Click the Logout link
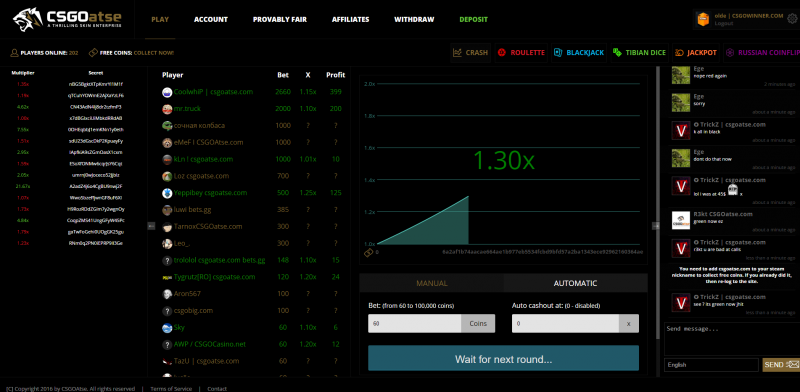 click(x=724, y=23)
